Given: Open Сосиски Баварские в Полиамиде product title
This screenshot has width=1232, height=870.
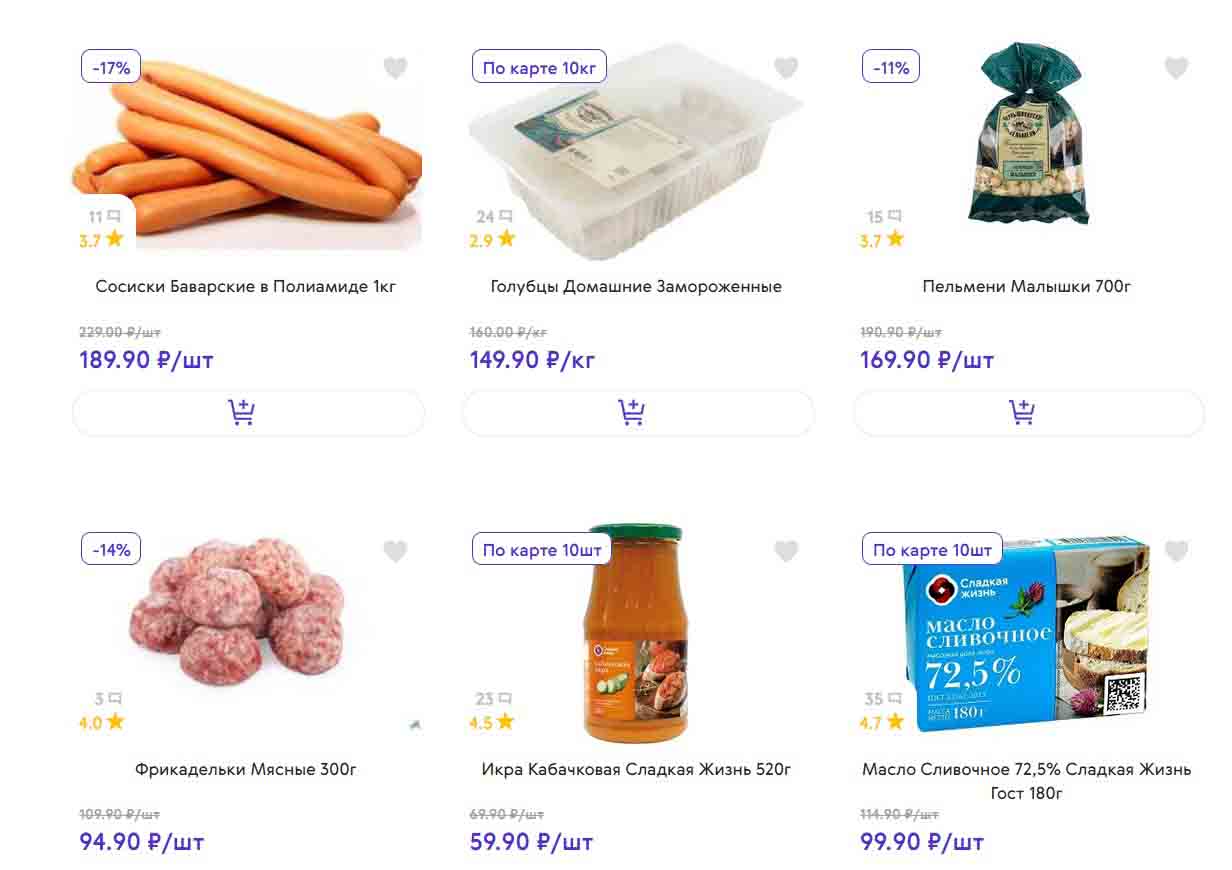Looking at the screenshot, I should [246, 287].
